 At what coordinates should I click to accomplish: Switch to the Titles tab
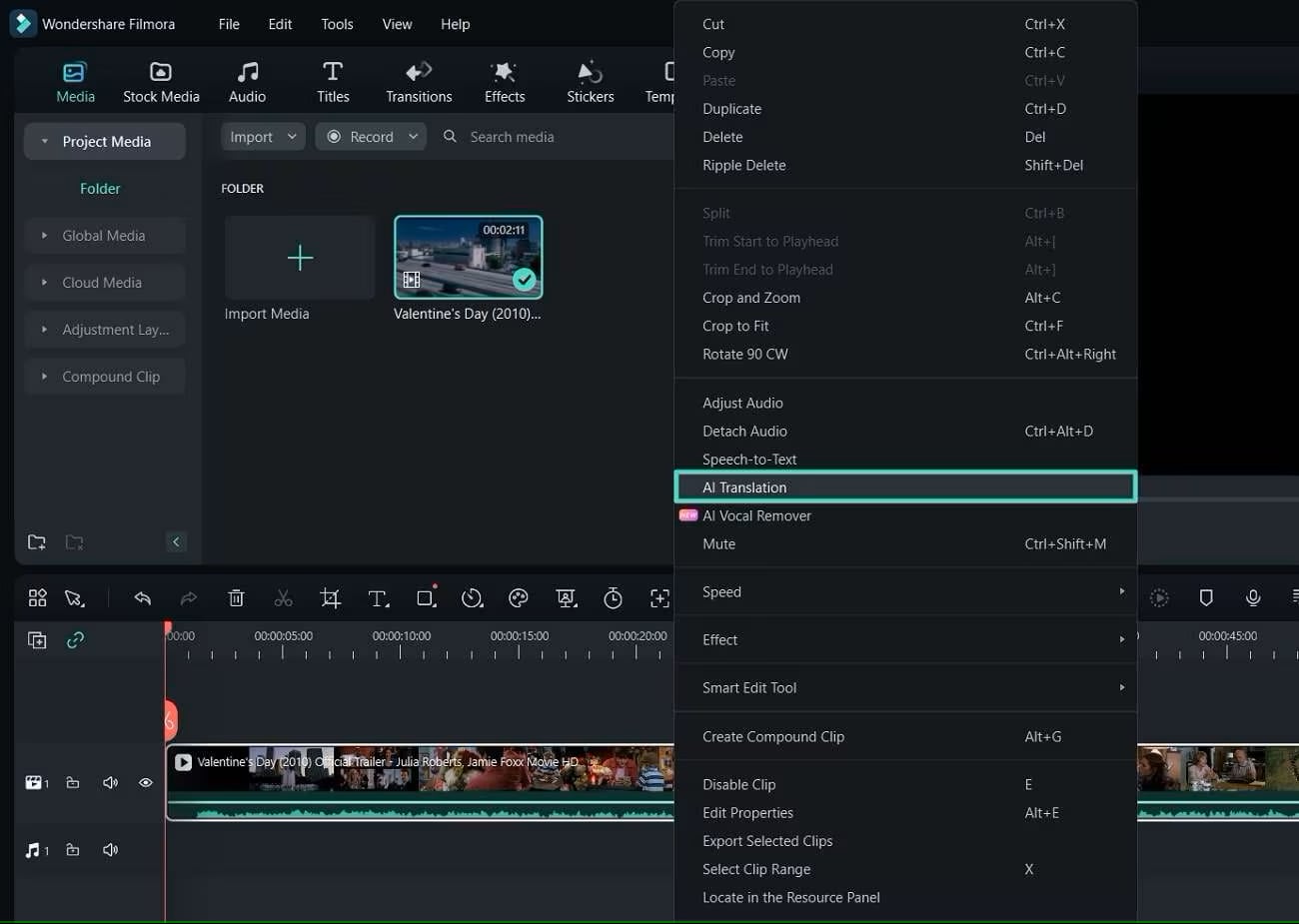[x=333, y=82]
